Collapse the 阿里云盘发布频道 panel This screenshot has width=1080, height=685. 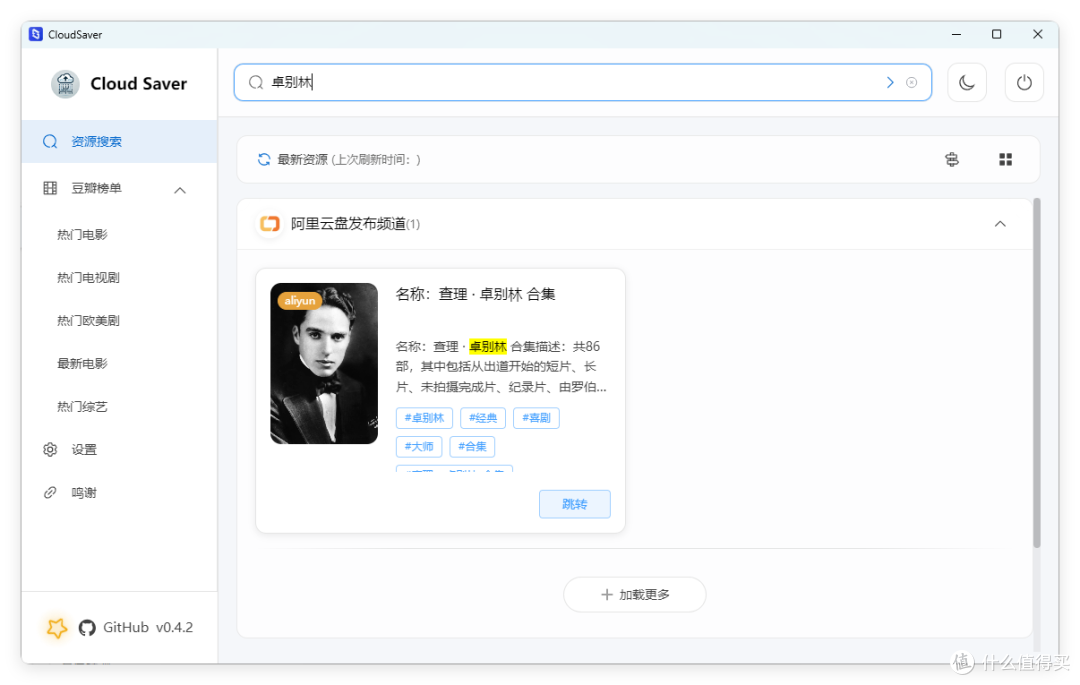coord(1000,224)
